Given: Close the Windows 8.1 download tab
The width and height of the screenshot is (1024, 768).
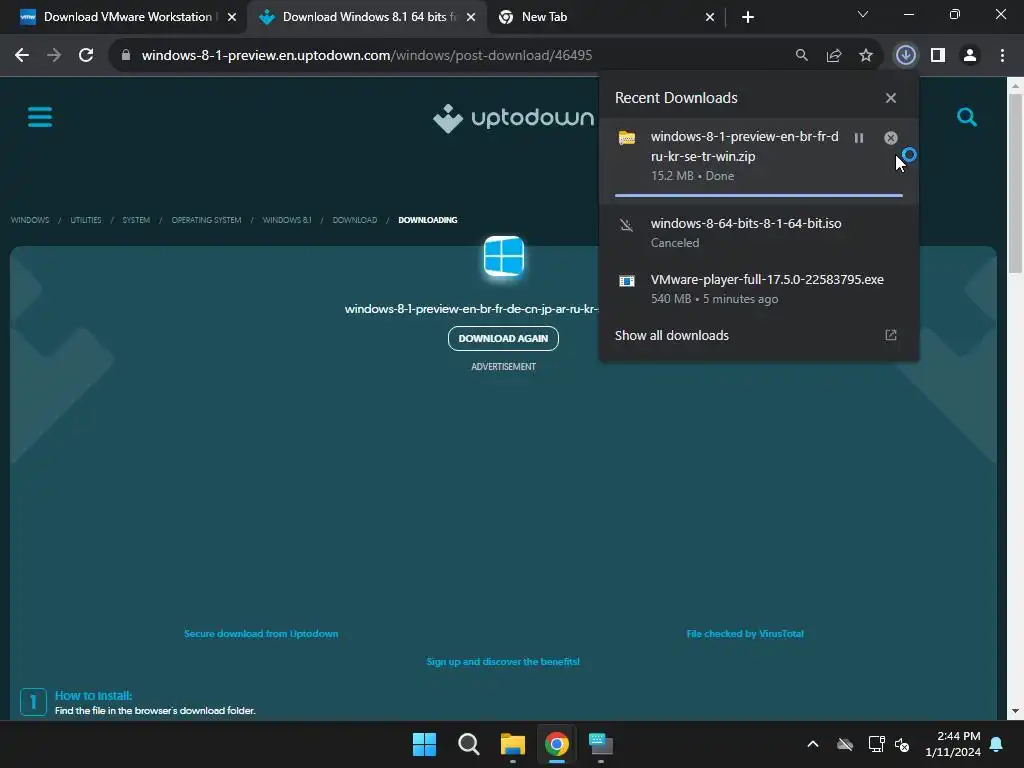Looking at the screenshot, I should (x=471, y=17).
